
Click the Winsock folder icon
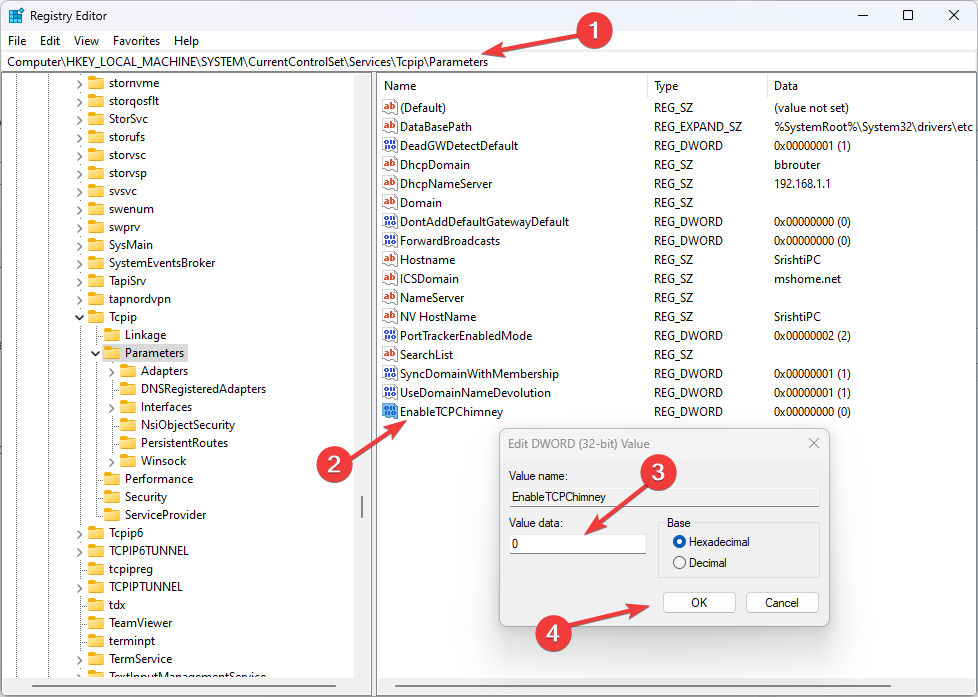[128, 461]
